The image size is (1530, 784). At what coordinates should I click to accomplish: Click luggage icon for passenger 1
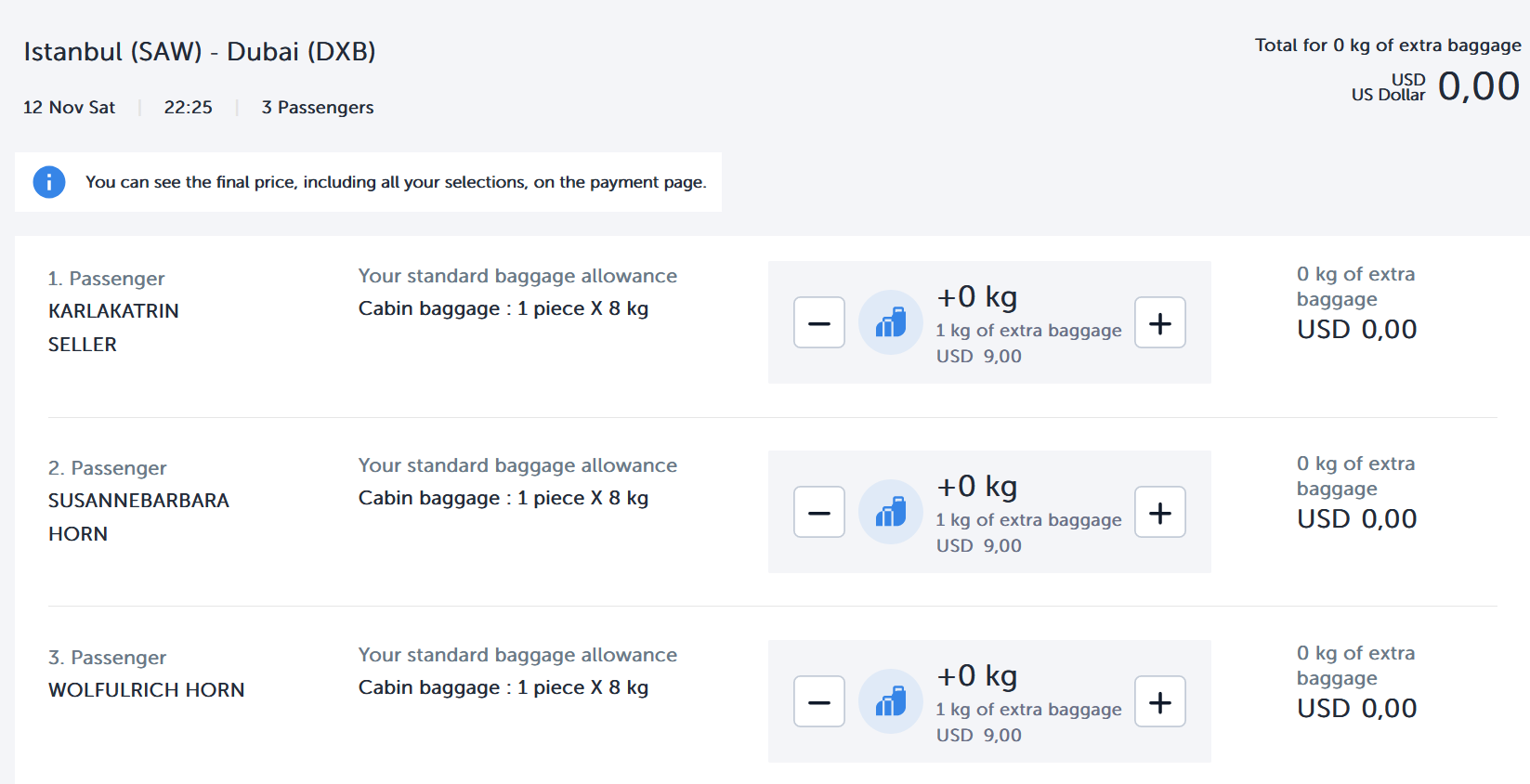[890, 322]
